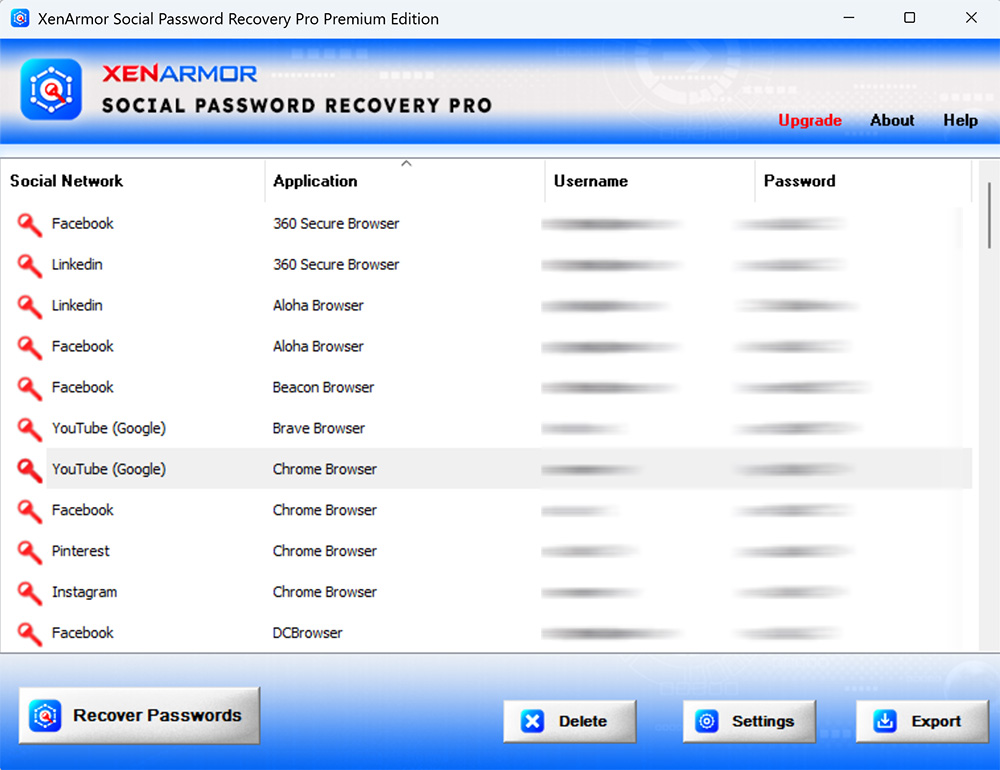Click the Beacon Browser application cell
The width and height of the screenshot is (1000, 770).
coord(323,387)
